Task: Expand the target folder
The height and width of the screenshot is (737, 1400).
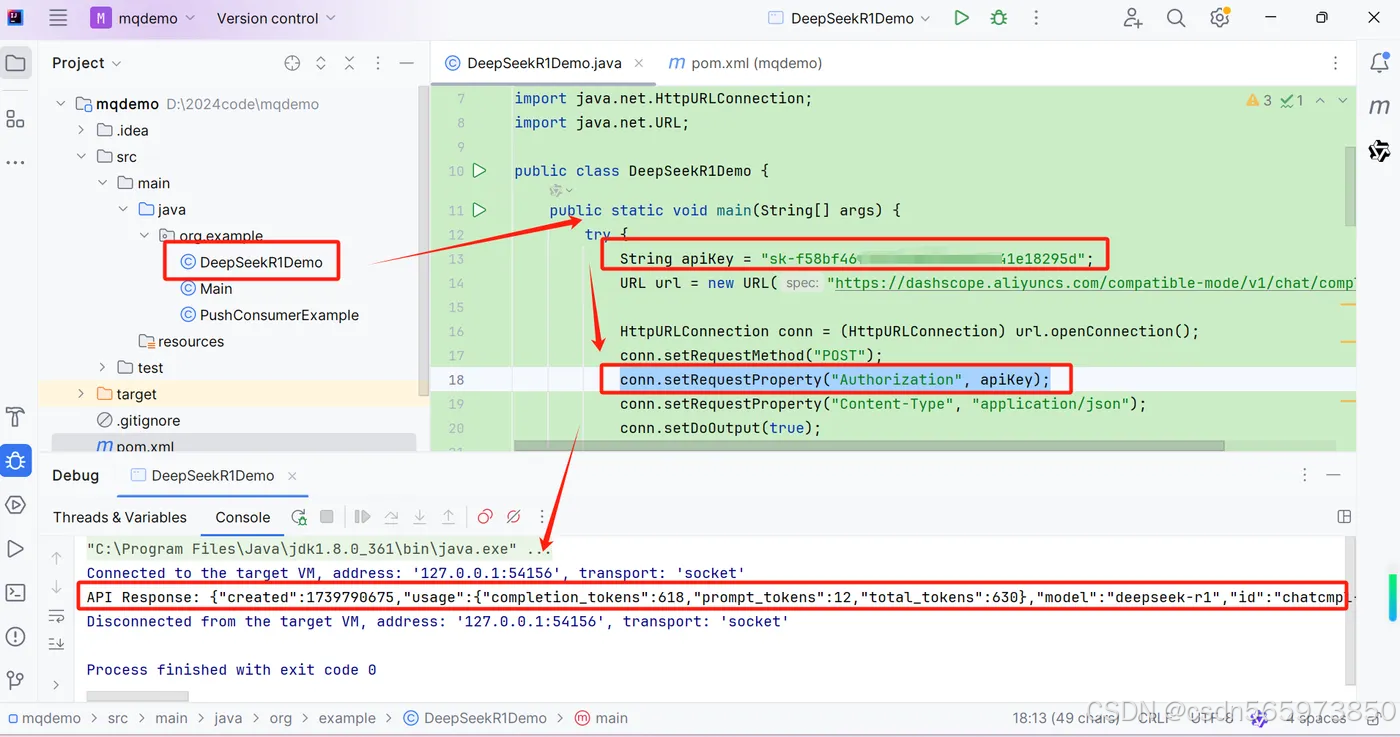Action: click(x=82, y=394)
